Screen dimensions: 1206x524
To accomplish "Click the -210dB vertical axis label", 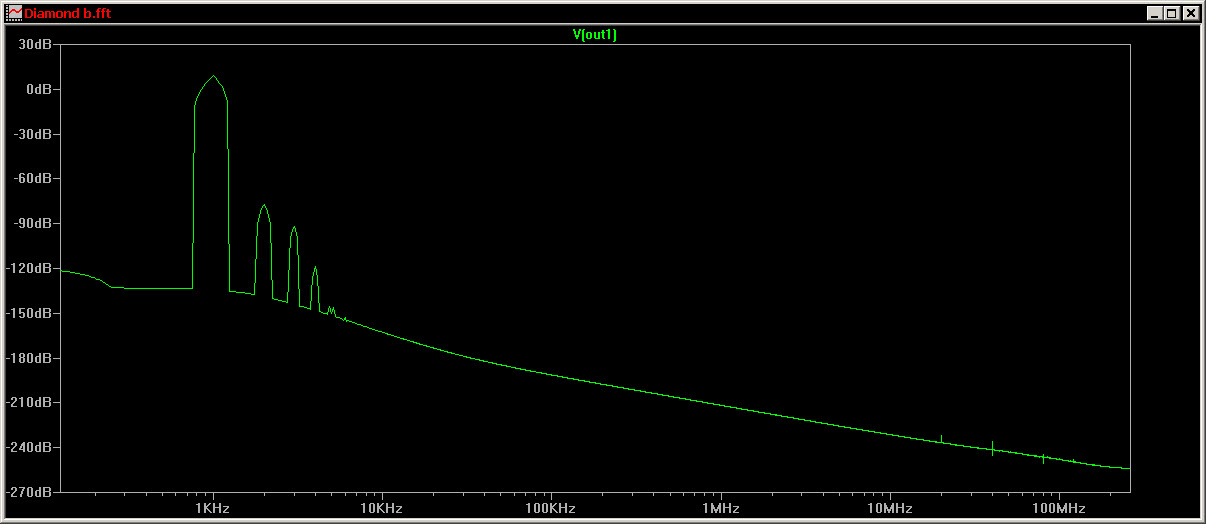I will point(31,403).
